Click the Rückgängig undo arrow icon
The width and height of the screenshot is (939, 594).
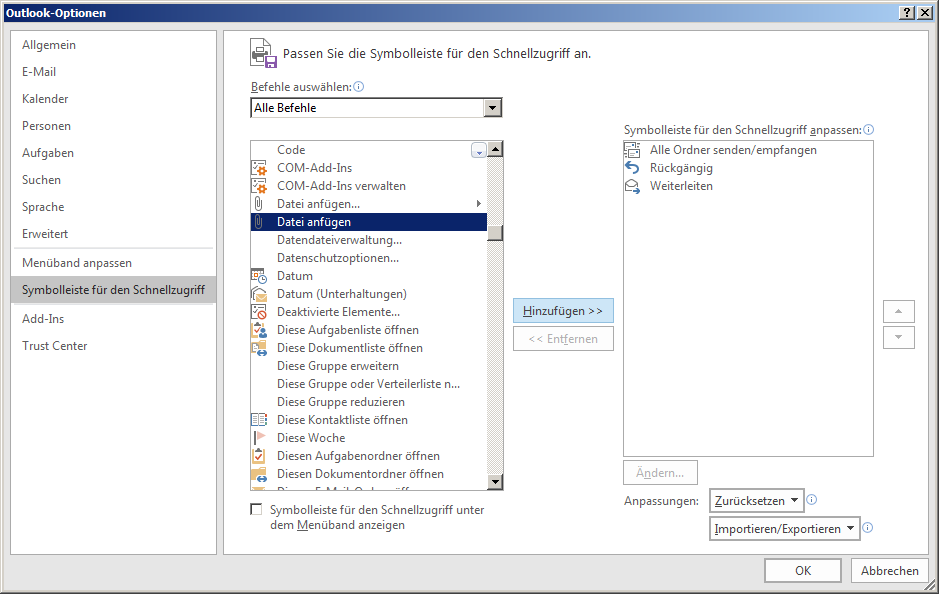[632, 168]
